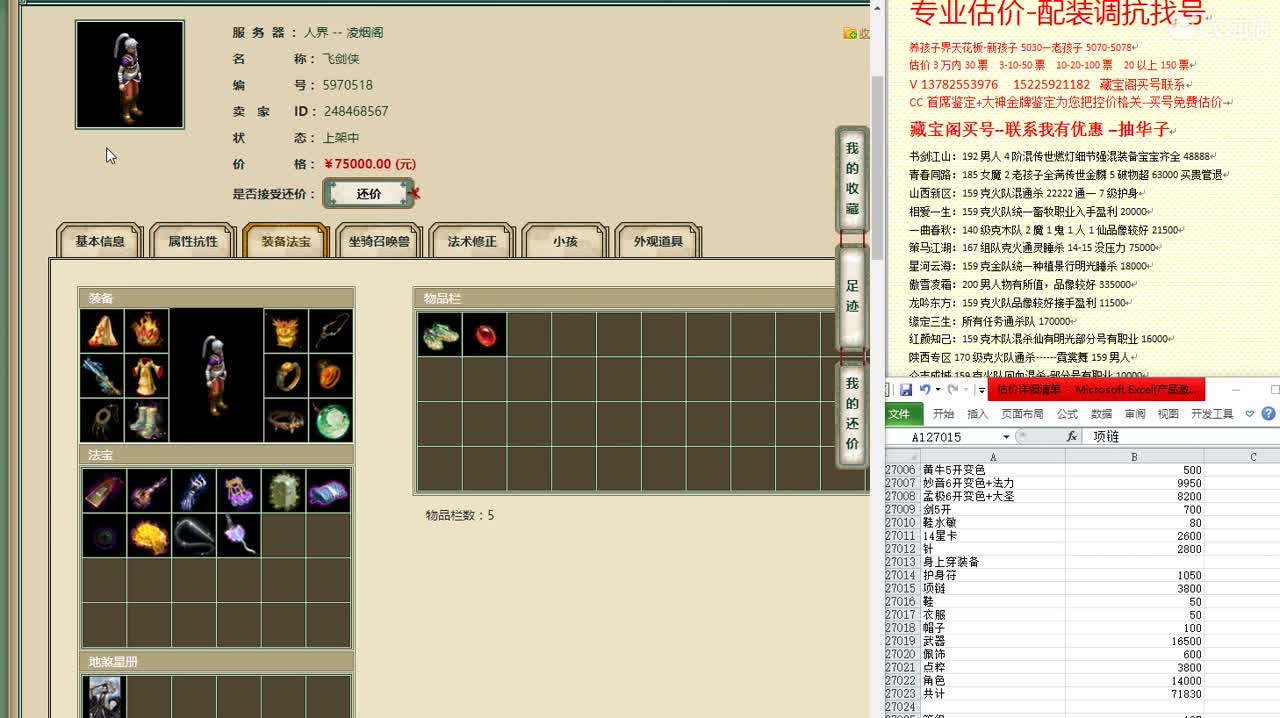
Task: Click the green dragon item in inventory
Action: pyautogui.click(x=440, y=334)
